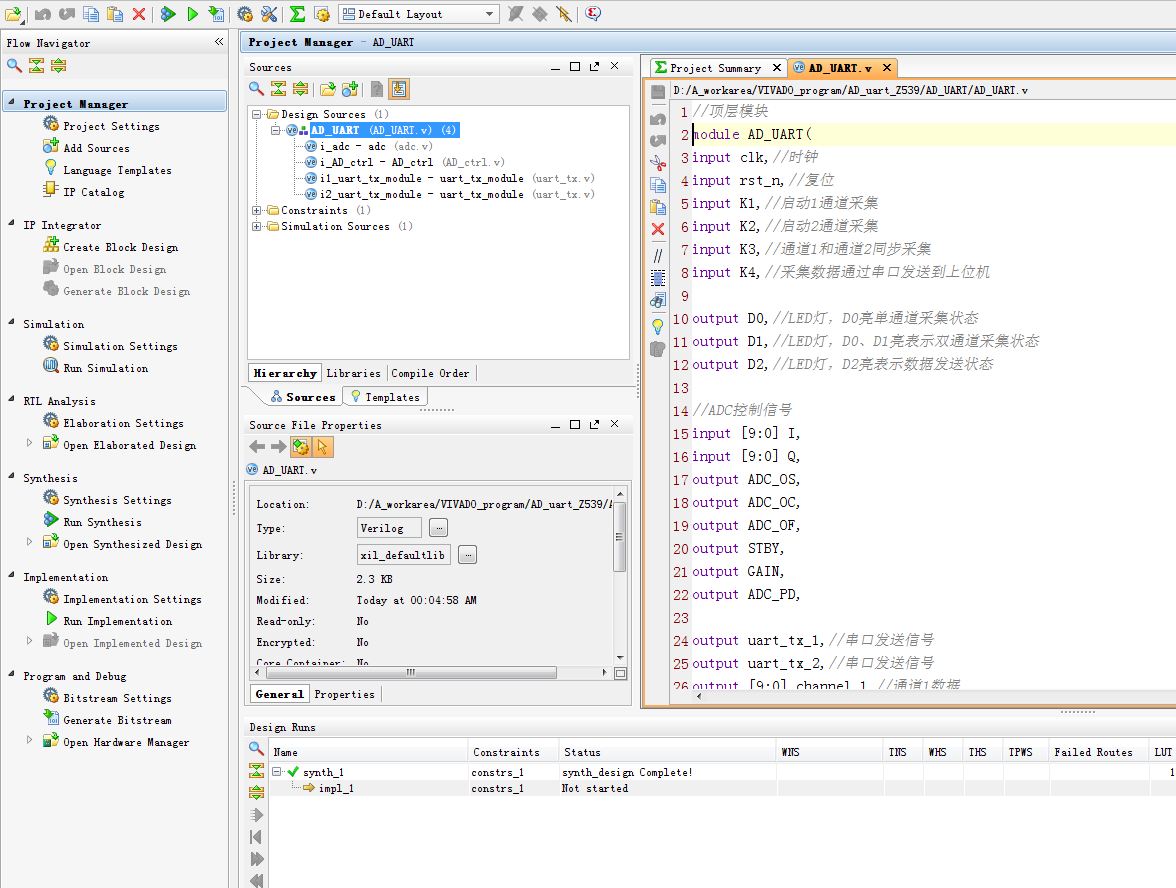Expand Open Synthesized Design in Flow Navigator

point(29,543)
